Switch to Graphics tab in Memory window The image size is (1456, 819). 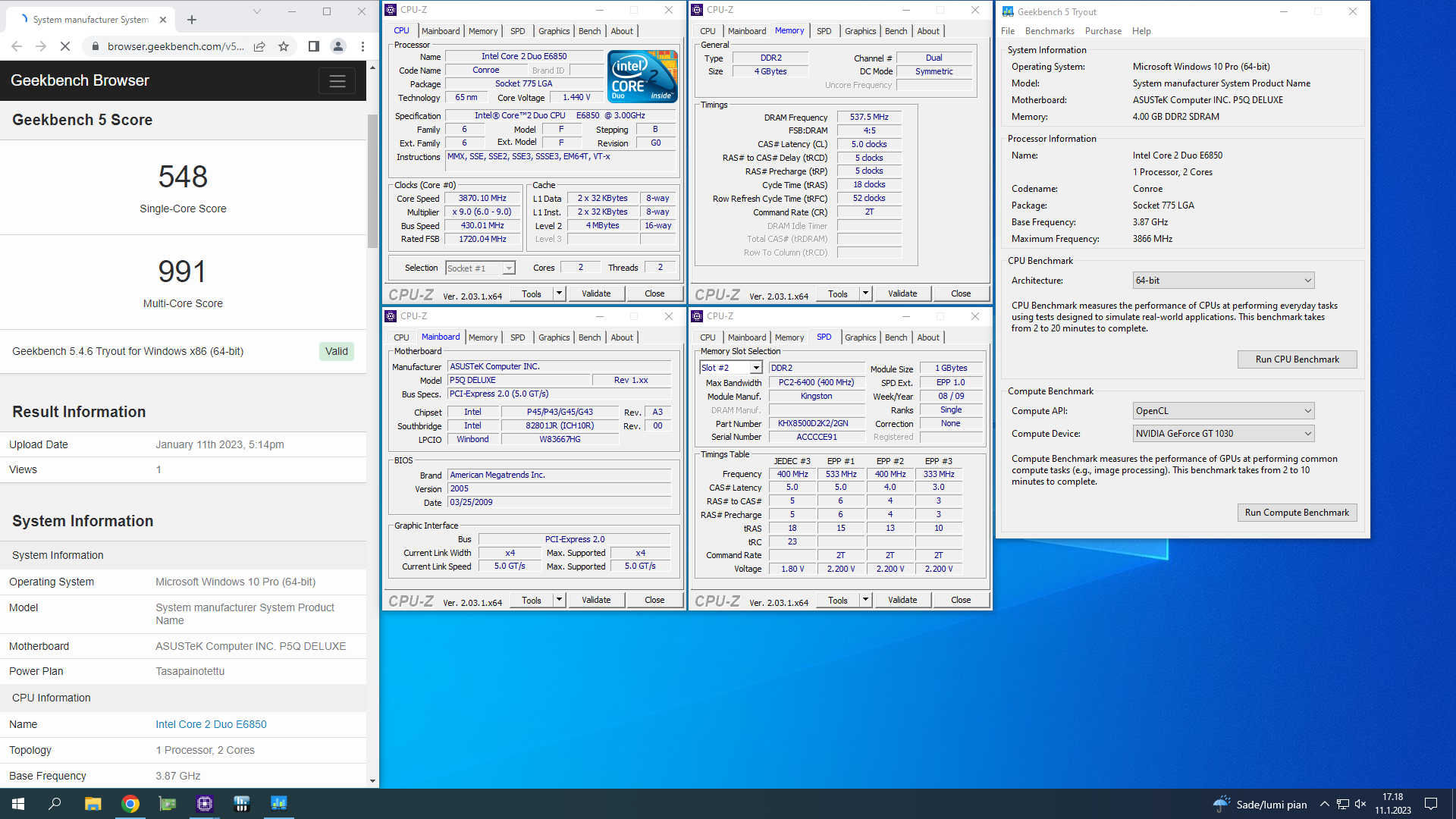coord(860,31)
